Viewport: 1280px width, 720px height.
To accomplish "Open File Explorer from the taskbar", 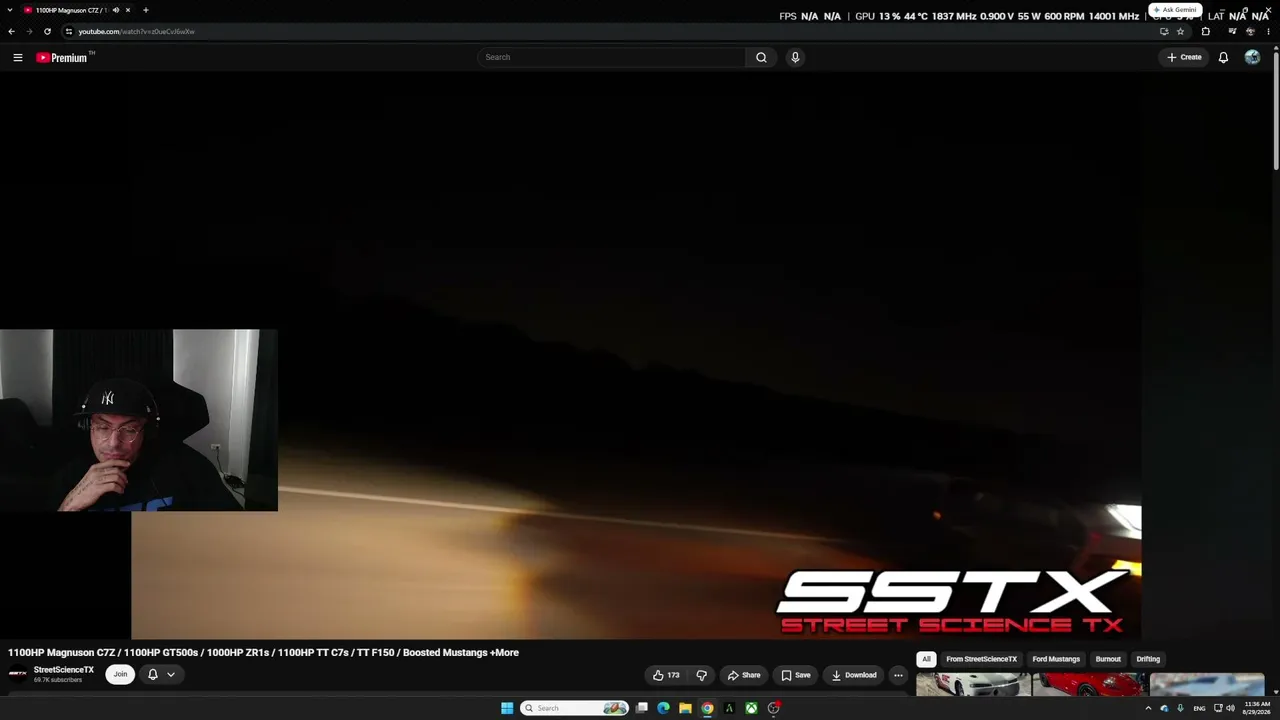I will [685, 708].
